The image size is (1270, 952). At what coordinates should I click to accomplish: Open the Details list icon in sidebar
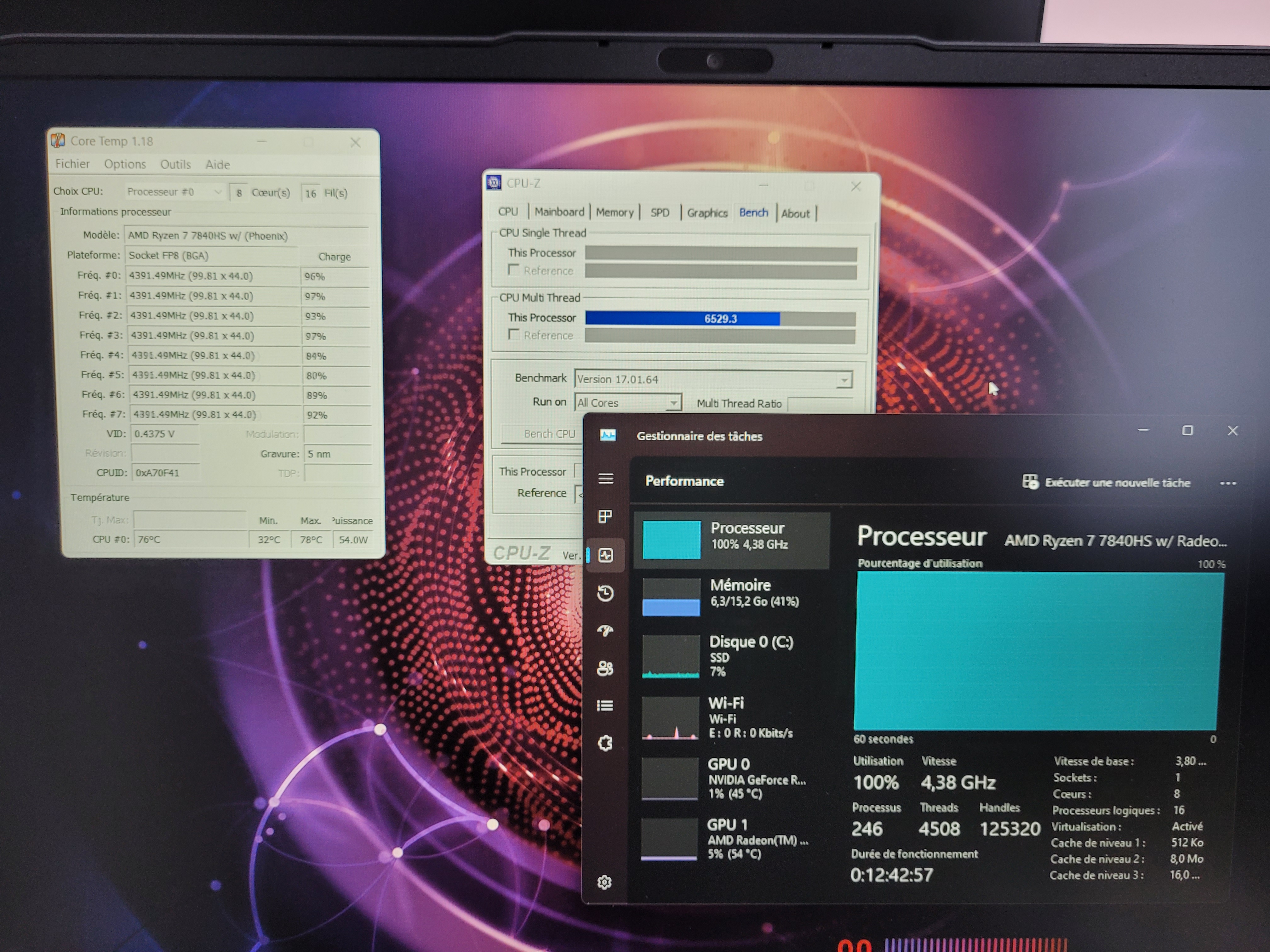605,705
